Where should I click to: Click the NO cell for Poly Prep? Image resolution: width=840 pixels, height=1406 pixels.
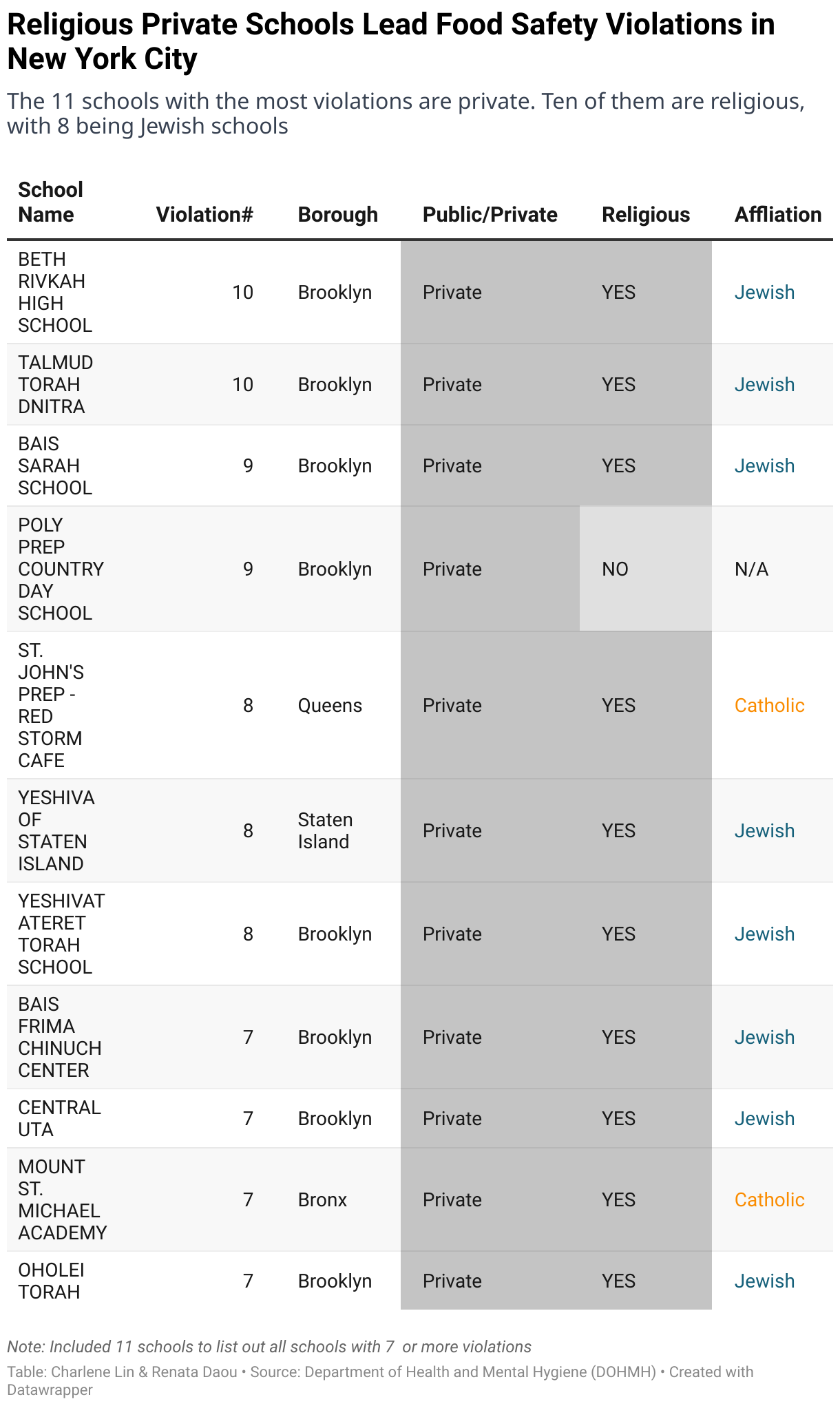click(x=615, y=569)
